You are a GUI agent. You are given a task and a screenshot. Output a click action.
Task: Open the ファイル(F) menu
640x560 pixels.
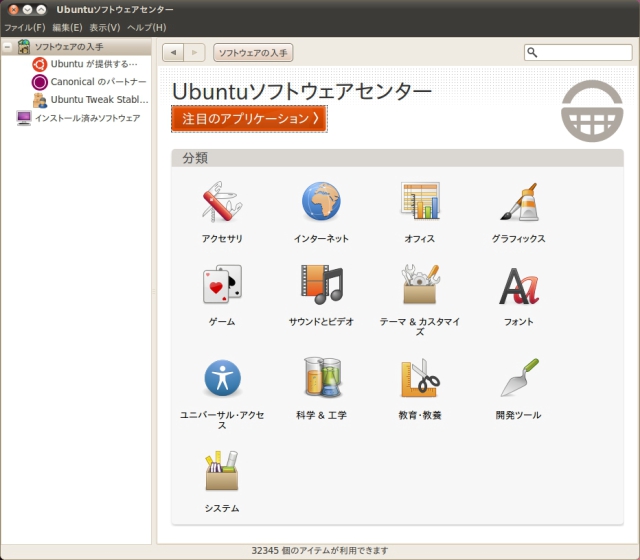pyautogui.click(x=24, y=27)
